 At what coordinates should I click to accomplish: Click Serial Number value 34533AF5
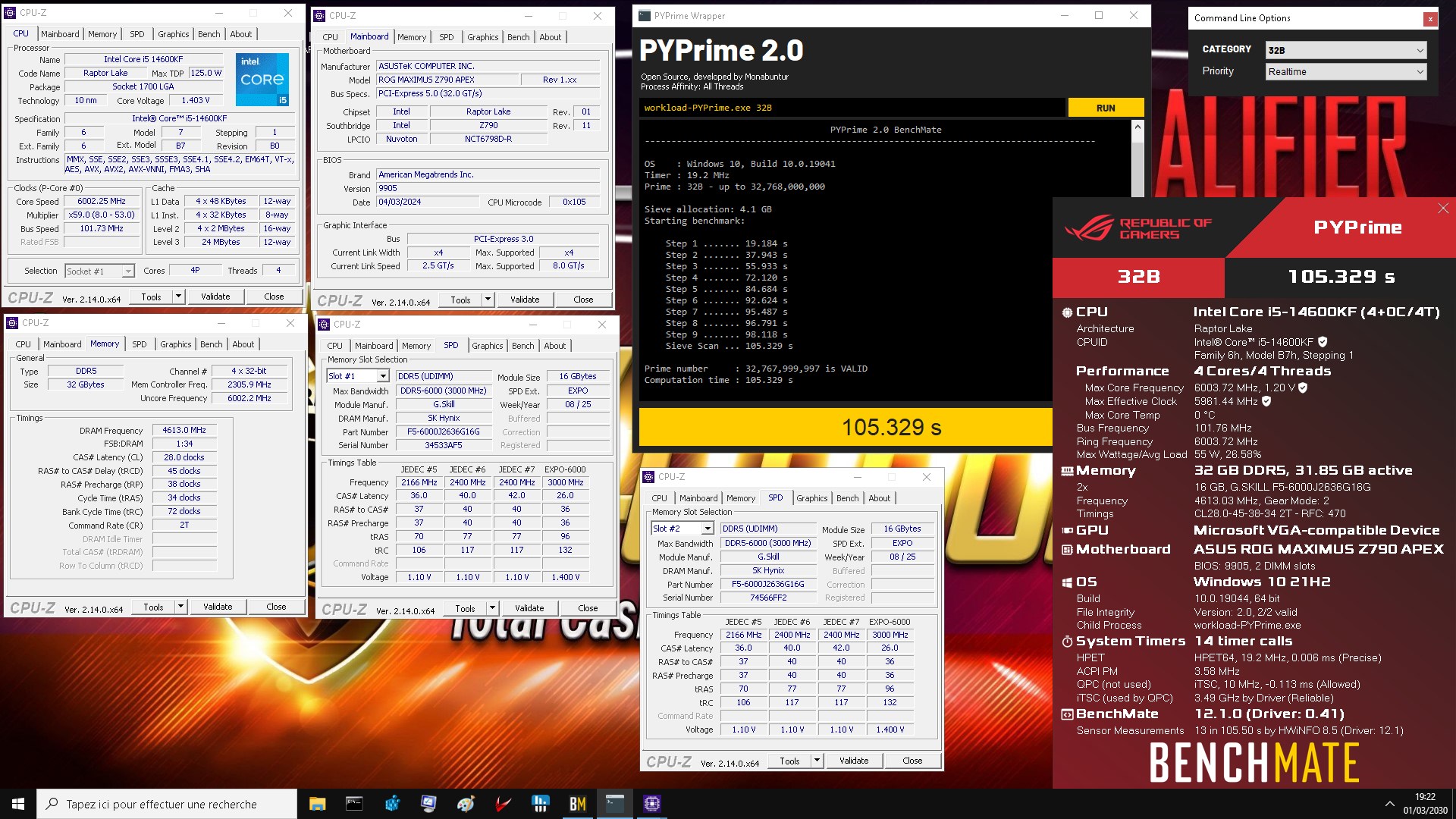point(444,445)
